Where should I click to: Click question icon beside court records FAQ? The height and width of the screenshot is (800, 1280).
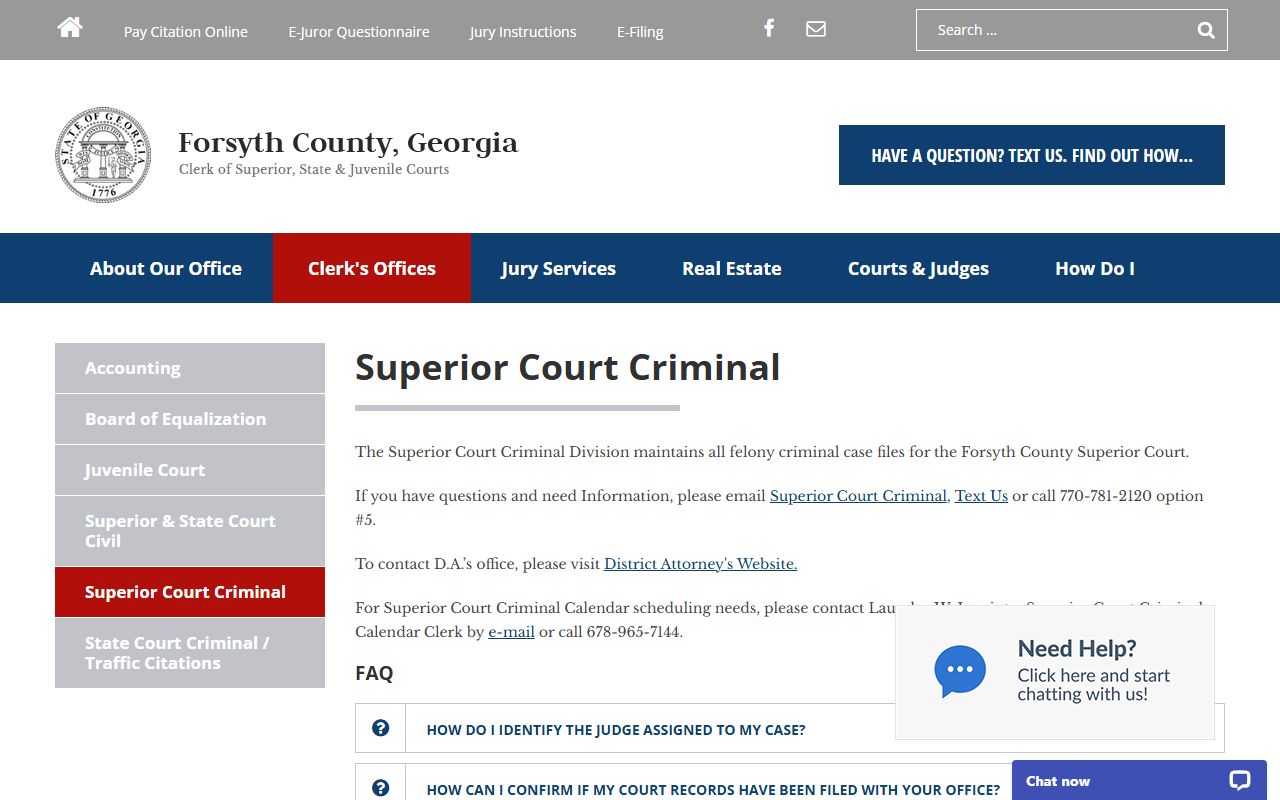380,788
